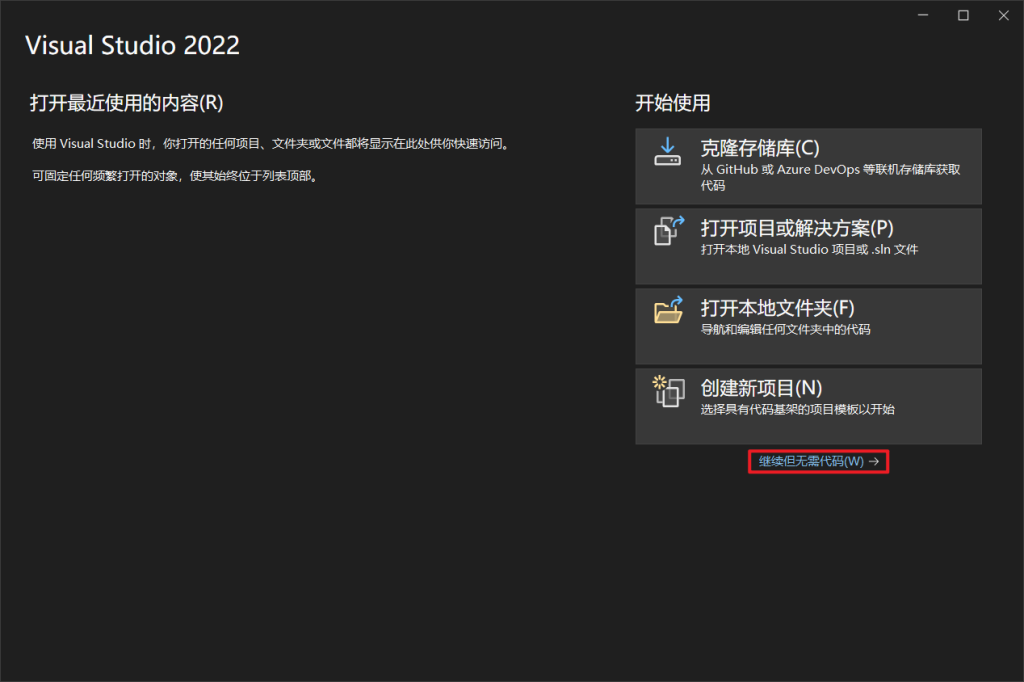This screenshot has width=1024, height=682.
Task: Click description 打开本地 Visual Studio 项目或 .sln 文件
Action: [x=809, y=250]
